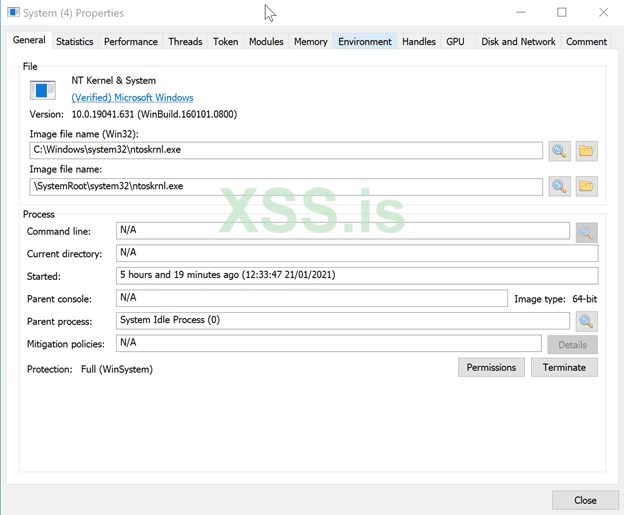Click the Current directory field
624x515 pixels.
(357, 253)
